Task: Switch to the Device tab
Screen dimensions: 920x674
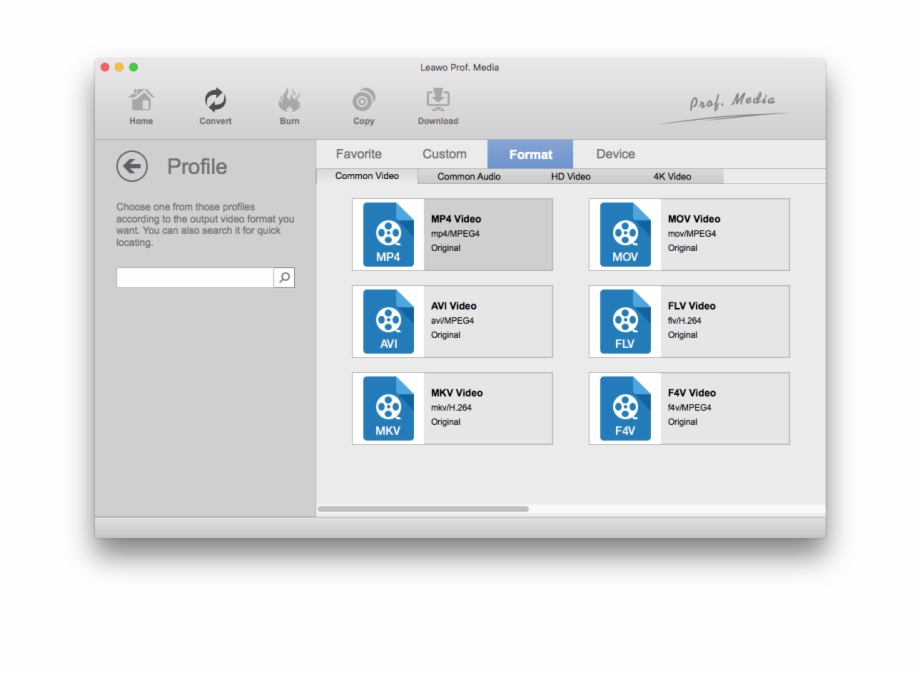Action: pyautogui.click(x=615, y=153)
